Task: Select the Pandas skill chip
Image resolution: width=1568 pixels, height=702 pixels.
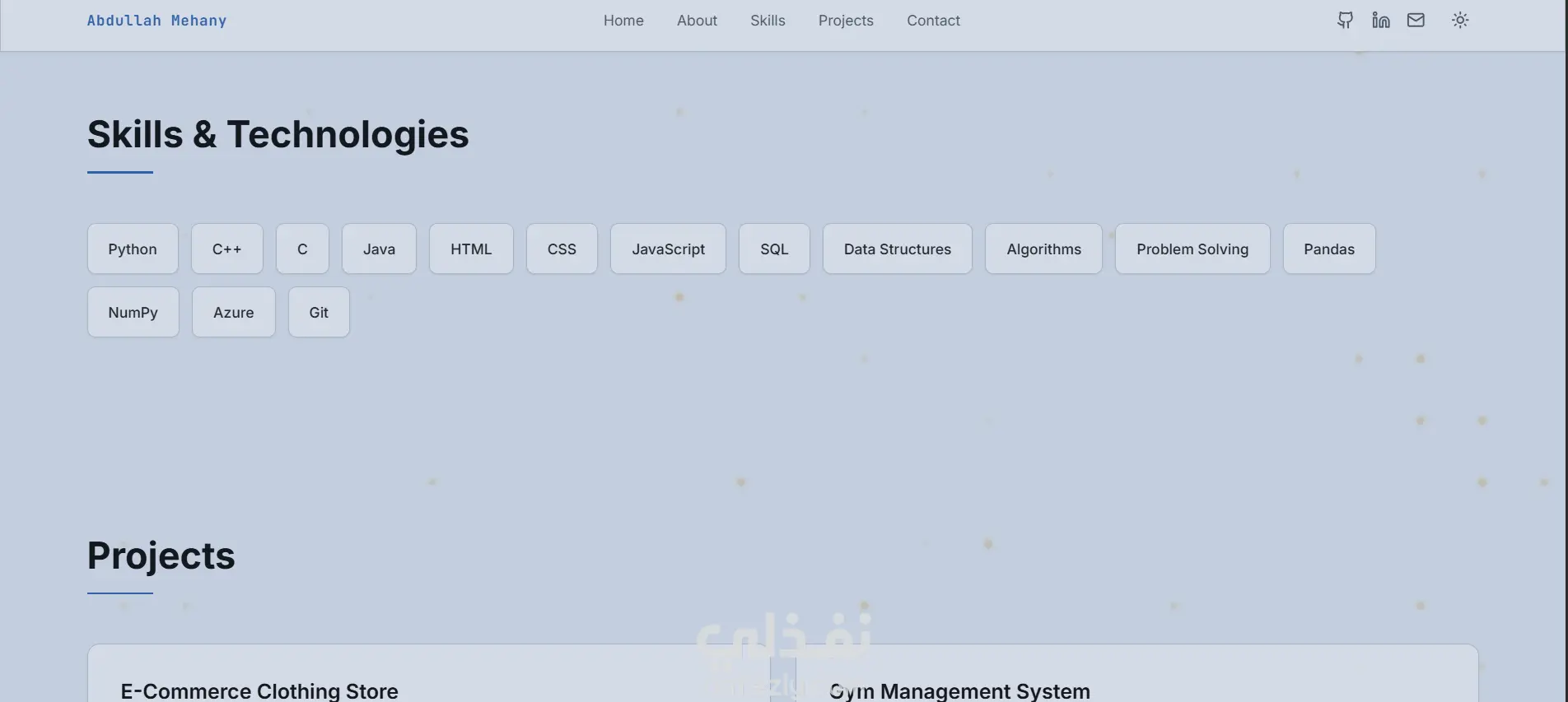Action: point(1329,249)
